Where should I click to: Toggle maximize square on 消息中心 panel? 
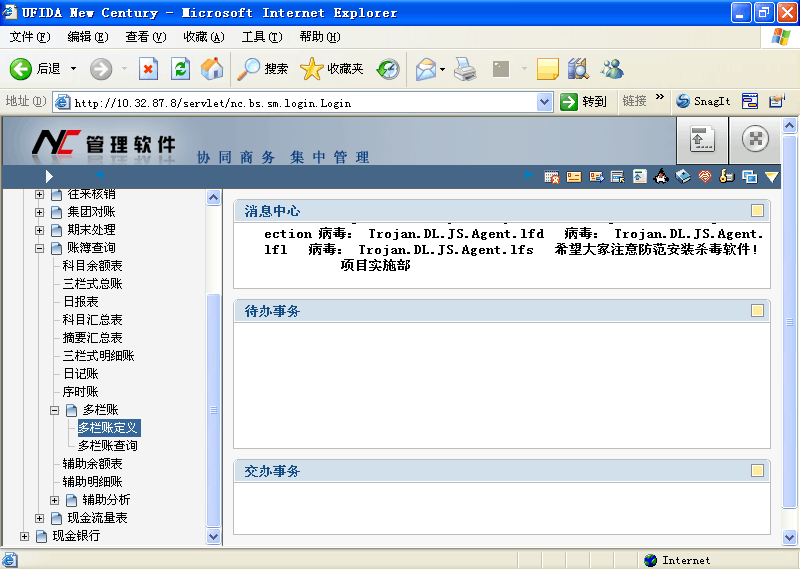pos(757,211)
